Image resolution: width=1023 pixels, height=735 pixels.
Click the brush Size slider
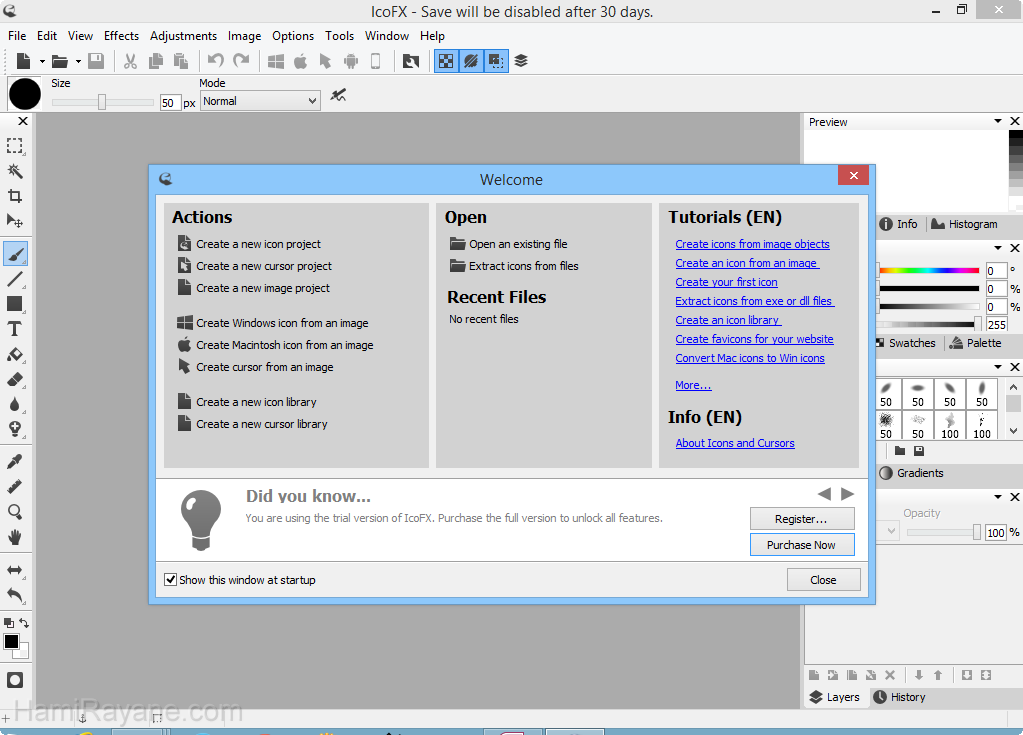102,102
